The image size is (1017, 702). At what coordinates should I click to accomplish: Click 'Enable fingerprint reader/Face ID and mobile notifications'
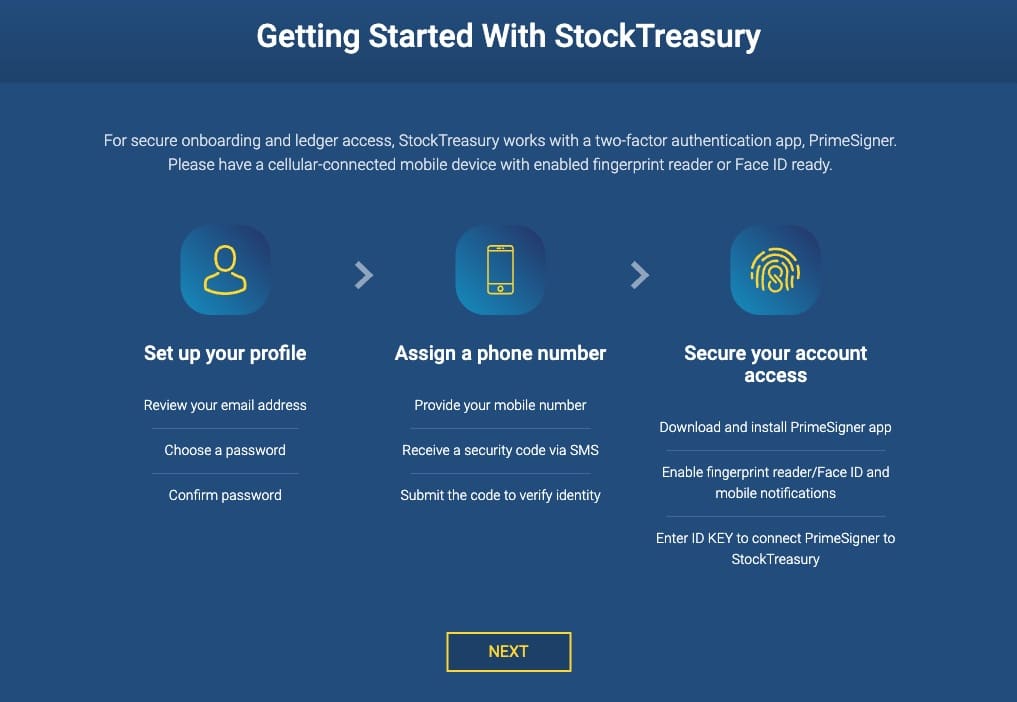click(x=776, y=482)
